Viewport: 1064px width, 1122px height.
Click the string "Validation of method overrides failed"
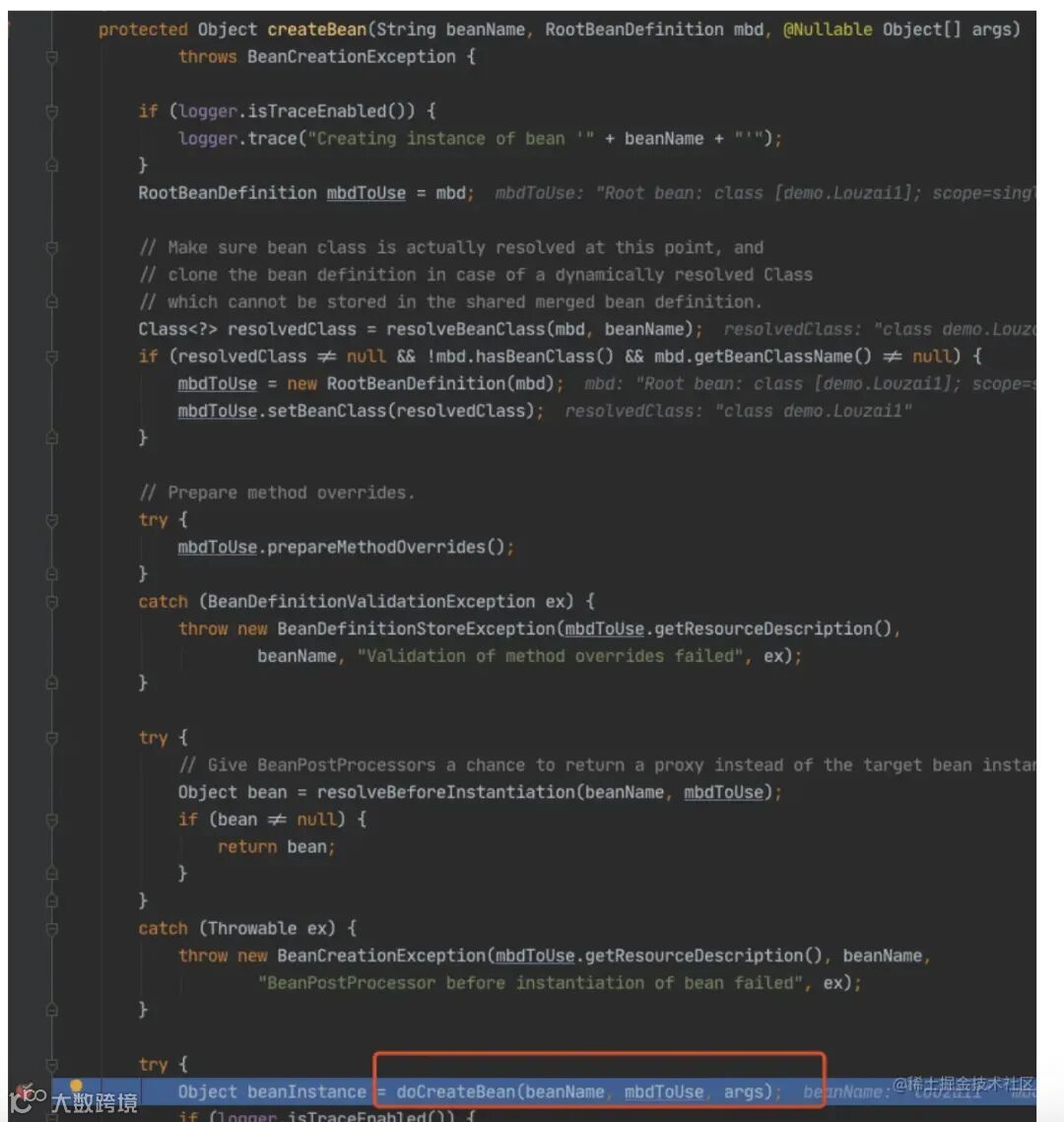tap(551, 656)
